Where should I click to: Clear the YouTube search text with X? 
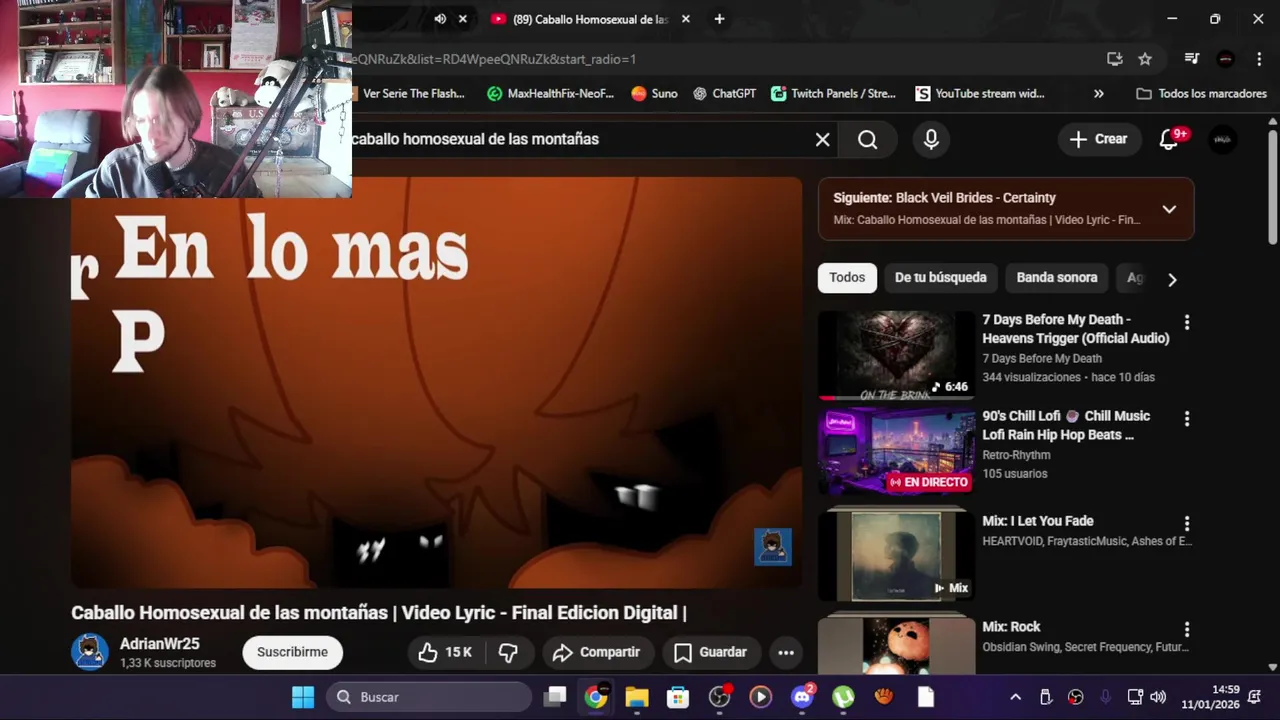(x=822, y=140)
